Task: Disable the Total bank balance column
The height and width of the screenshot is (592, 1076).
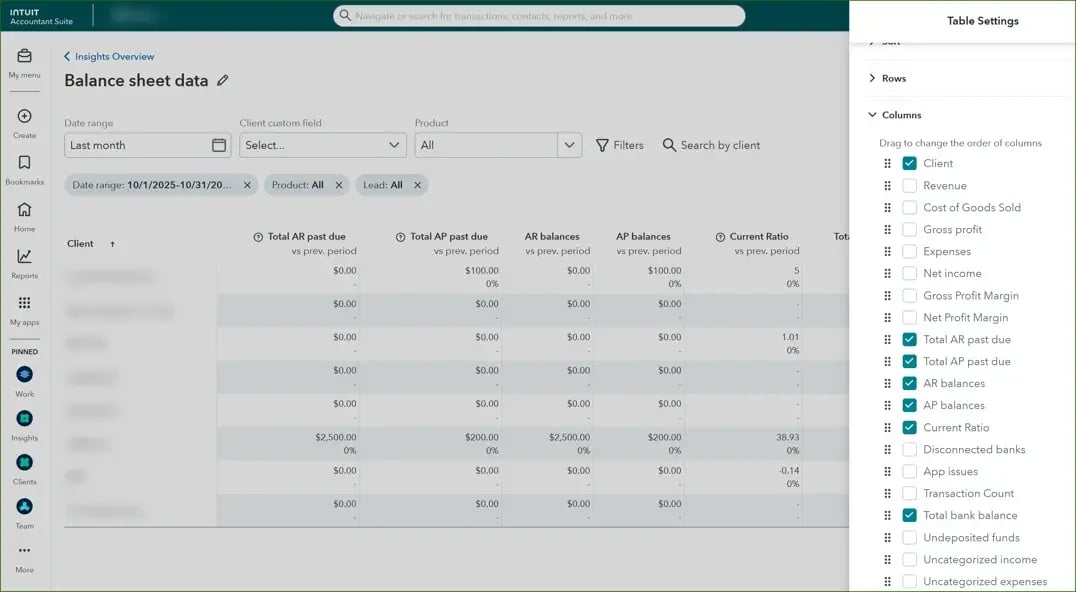Action: (x=909, y=516)
